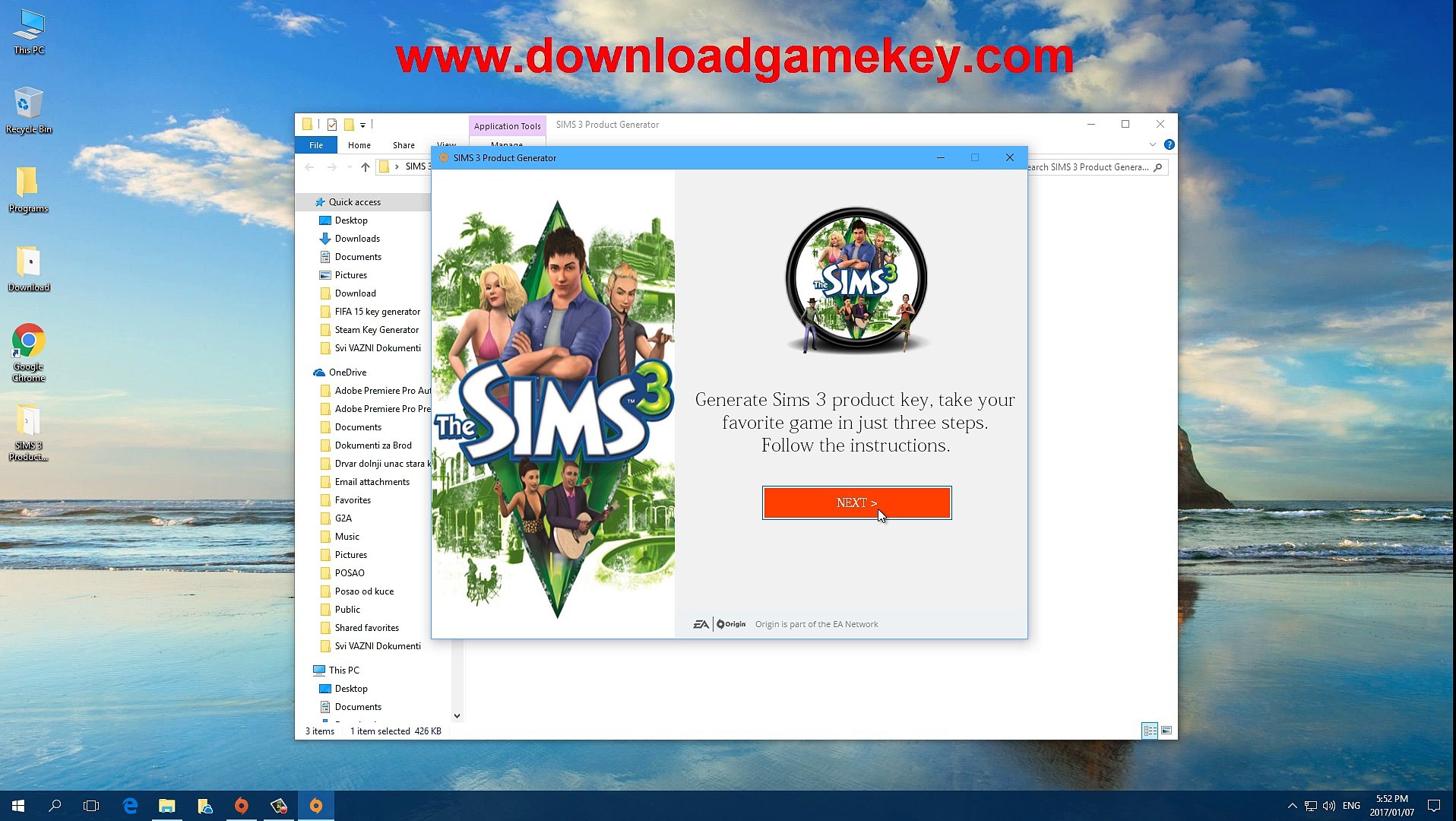
Task: Click the orange Origin icon in generator title bar
Action: point(444,158)
